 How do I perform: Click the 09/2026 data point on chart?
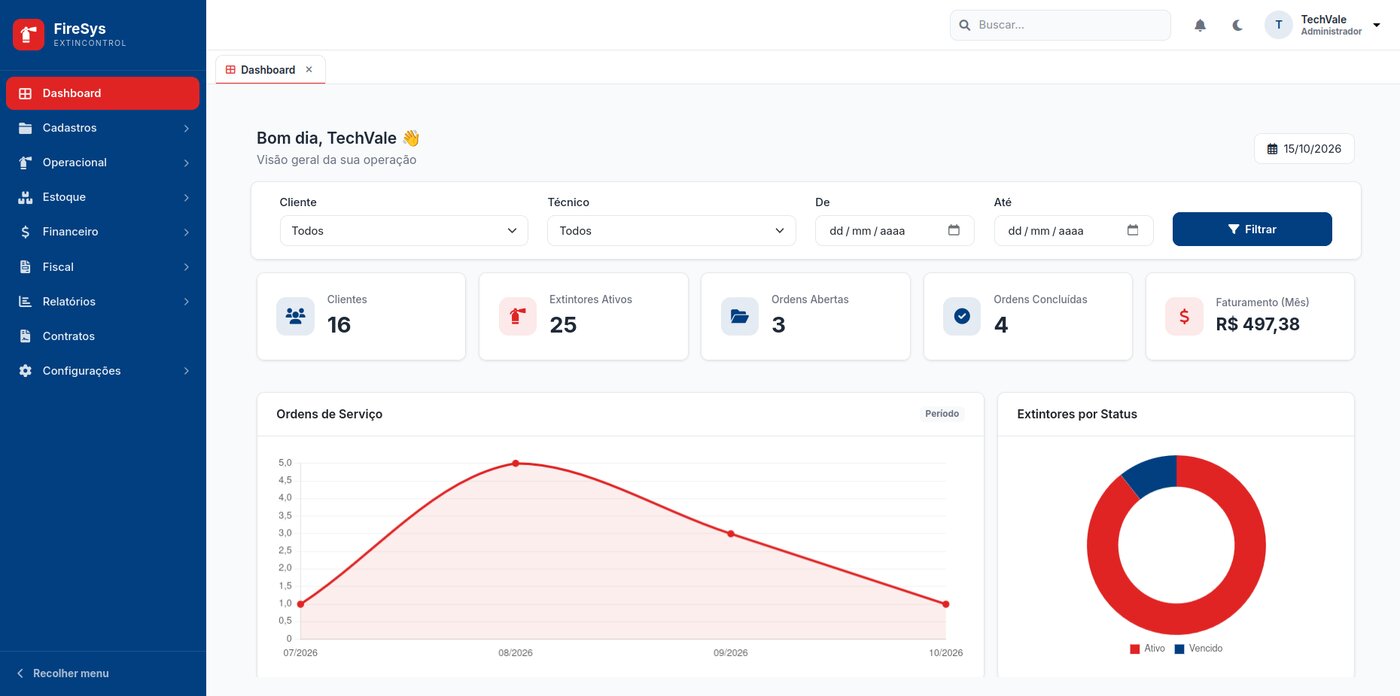tap(731, 534)
